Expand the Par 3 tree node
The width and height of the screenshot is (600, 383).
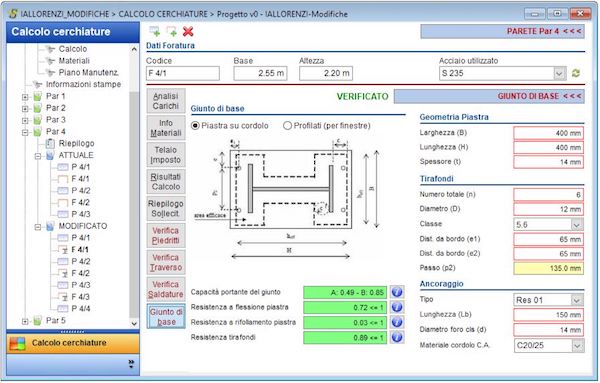pos(25,121)
